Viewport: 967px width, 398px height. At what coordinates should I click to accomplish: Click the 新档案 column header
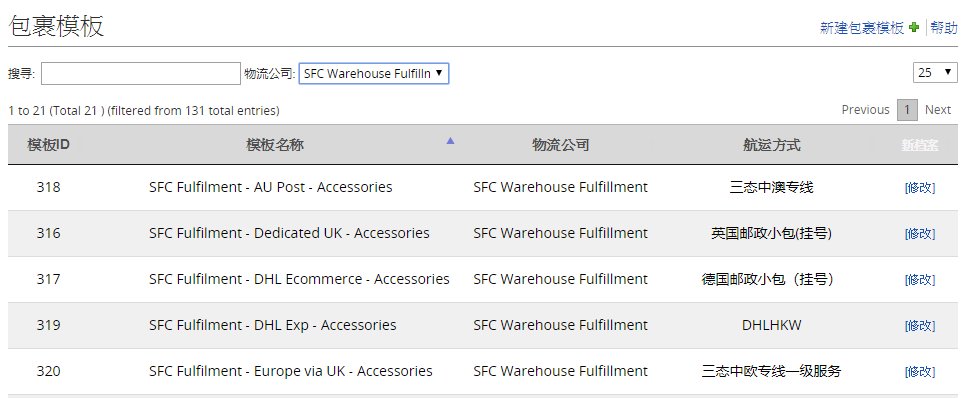tap(920, 145)
